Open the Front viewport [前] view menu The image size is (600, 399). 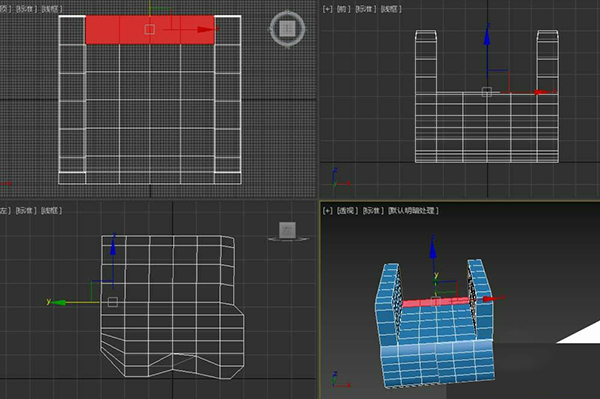[x=343, y=9]
